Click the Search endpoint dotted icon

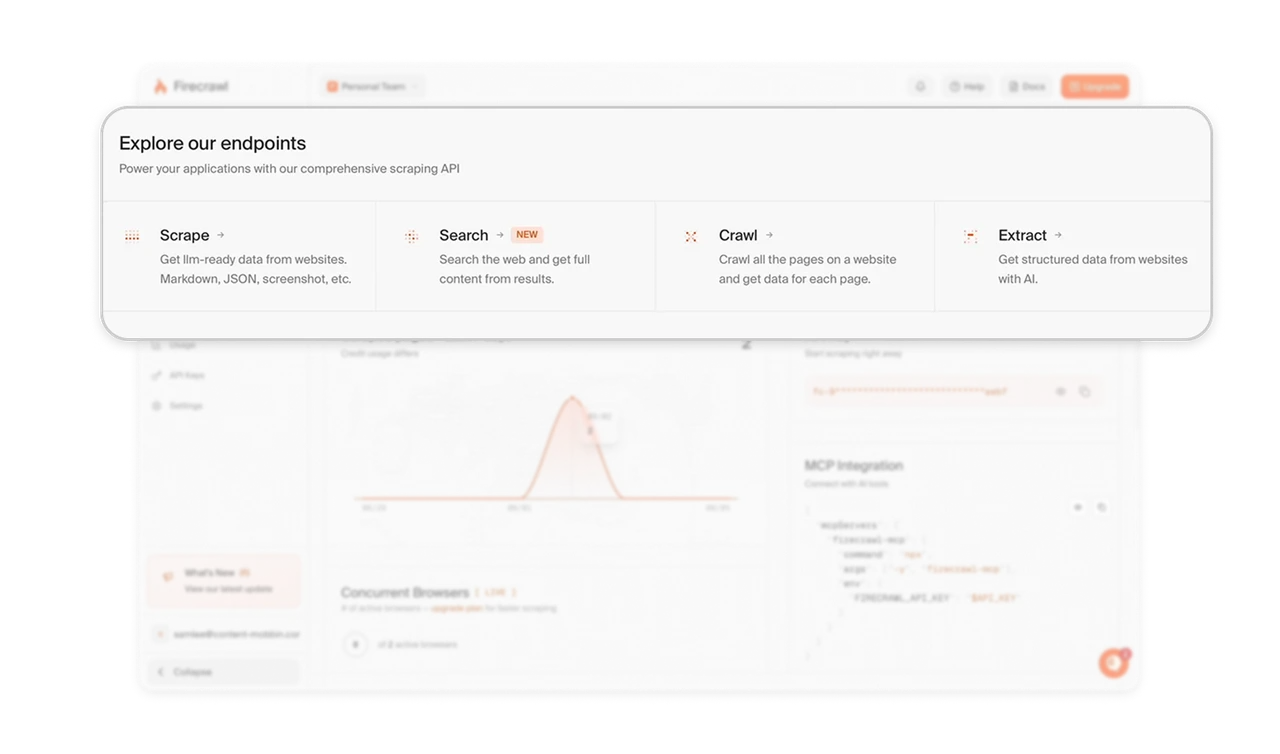(x=411, y=236)
